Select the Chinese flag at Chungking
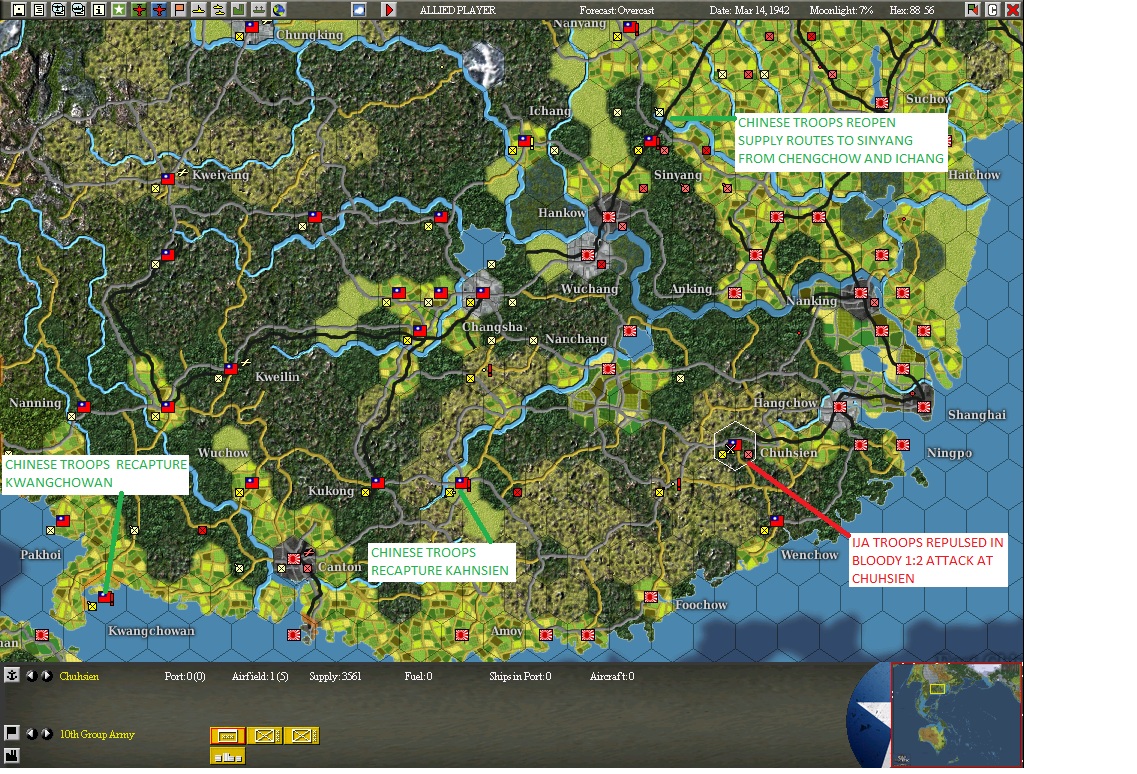1137x774 pixels. [x=251, y=28]
